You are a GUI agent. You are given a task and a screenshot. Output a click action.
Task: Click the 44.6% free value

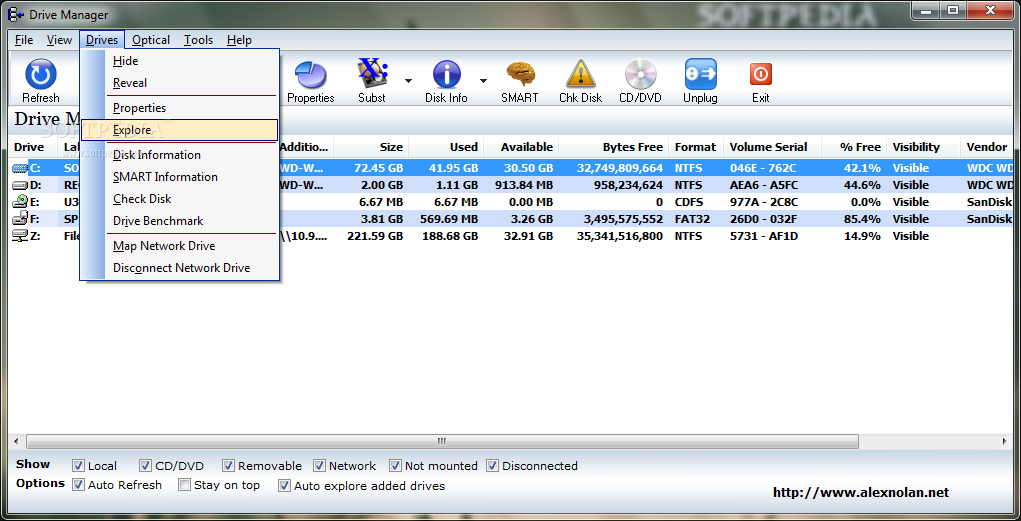click(x=862, y=185)
